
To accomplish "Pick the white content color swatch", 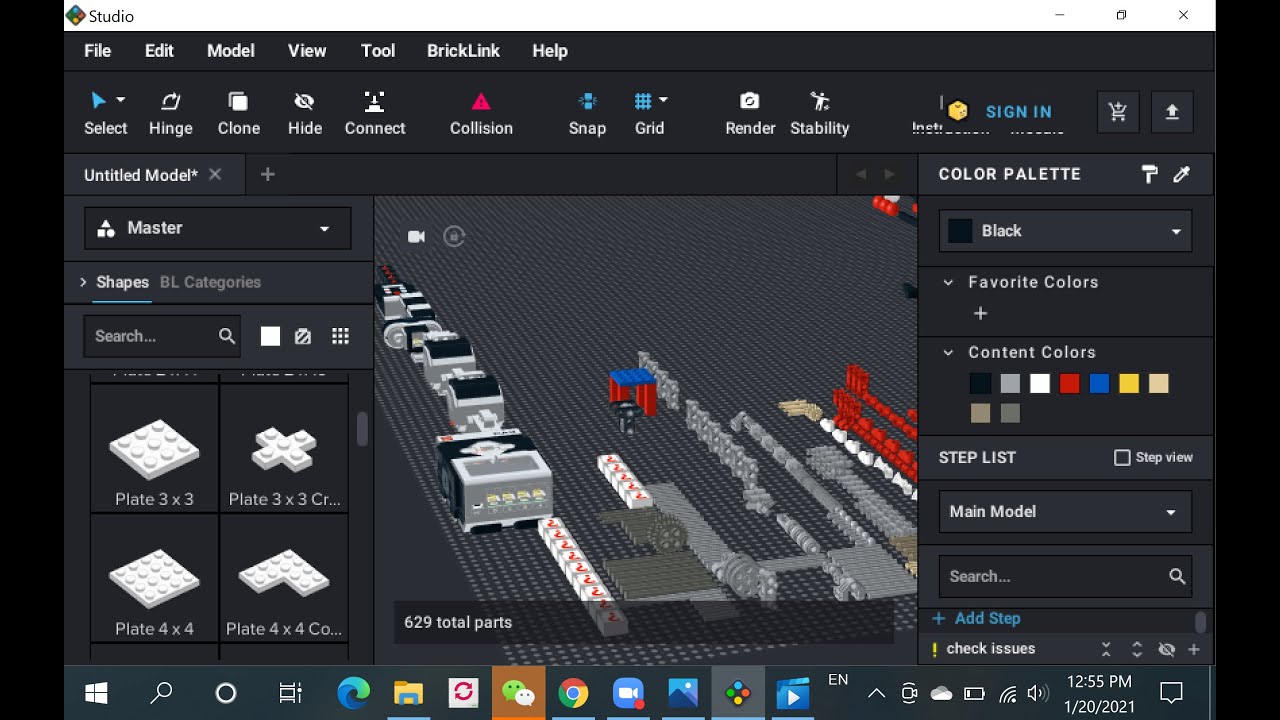I will (1040, 384).
